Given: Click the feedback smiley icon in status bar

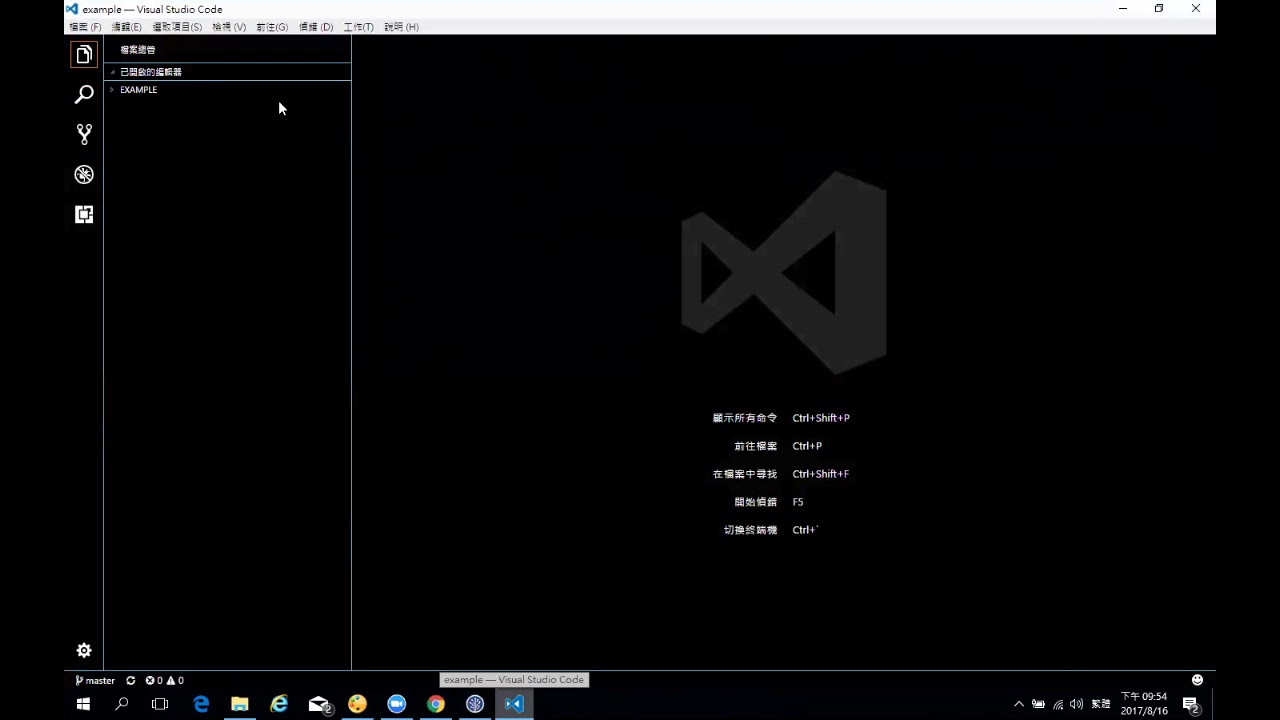Looking at the screenshot, I should pyautogui.click(x=1197, y=680).
